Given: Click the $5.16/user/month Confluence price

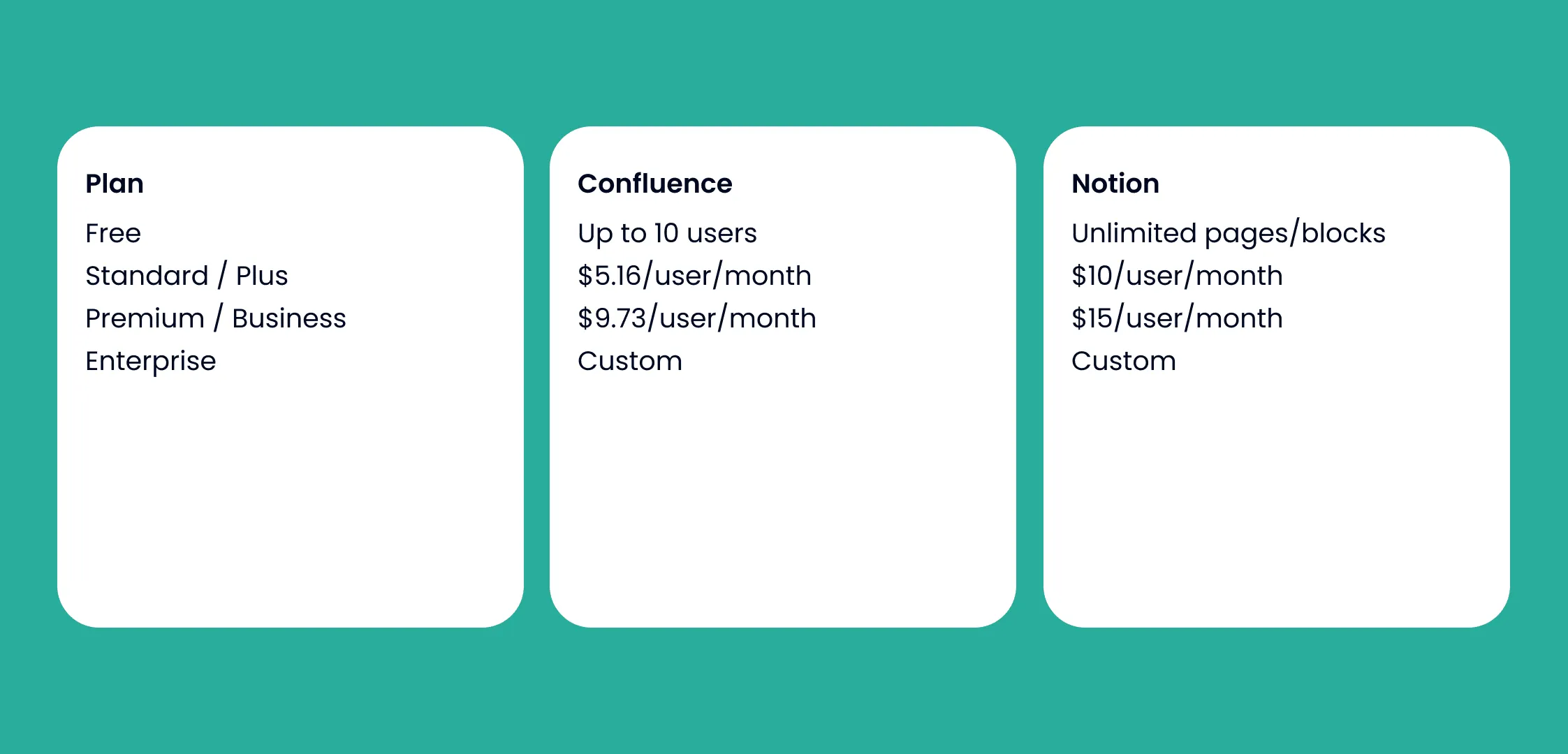Looking at the screenshot, I should [x=694, y=276].
